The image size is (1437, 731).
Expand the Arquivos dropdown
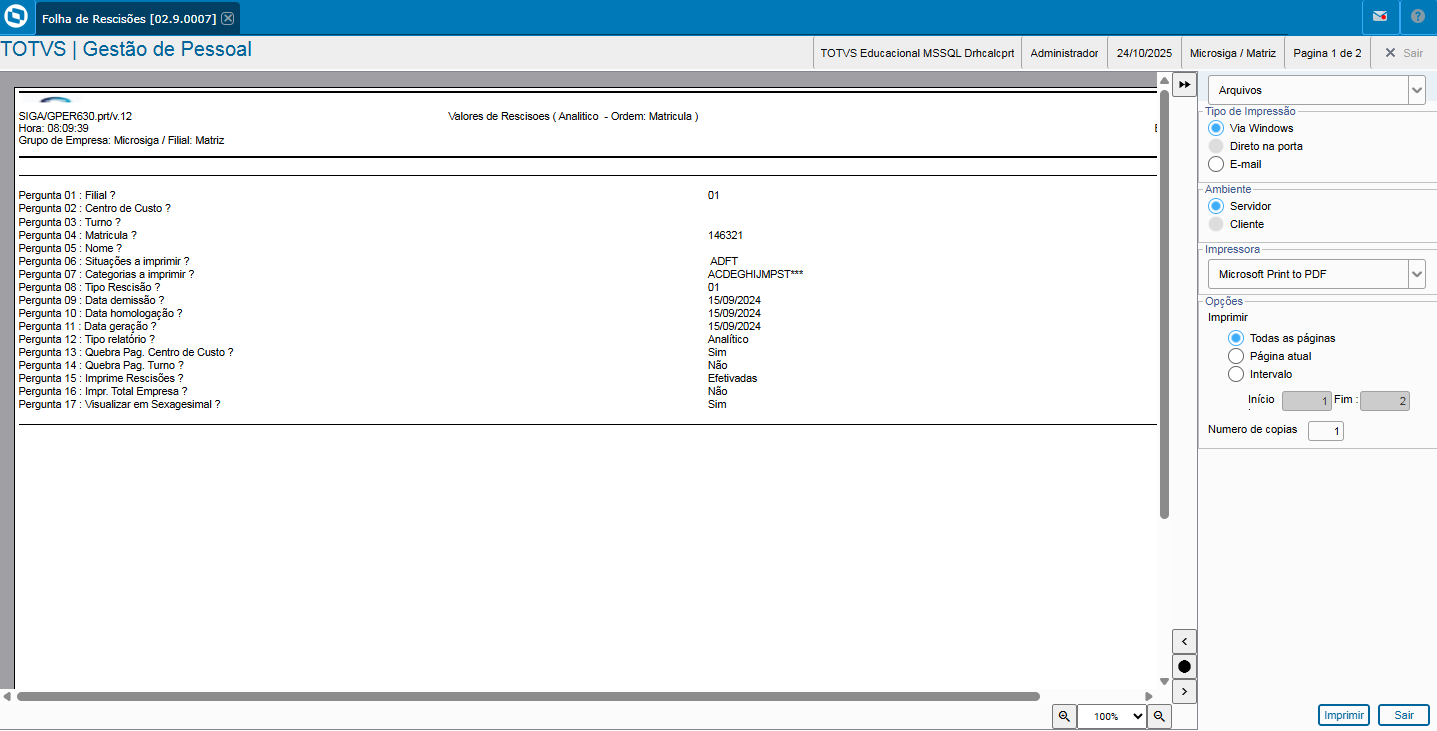pyautogui.click(x=1416, y=90)
